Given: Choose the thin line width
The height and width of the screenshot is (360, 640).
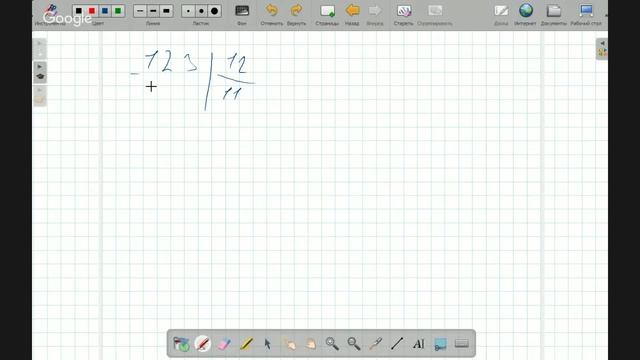Looking at the screenshot, I should click(x=140, y=11).
